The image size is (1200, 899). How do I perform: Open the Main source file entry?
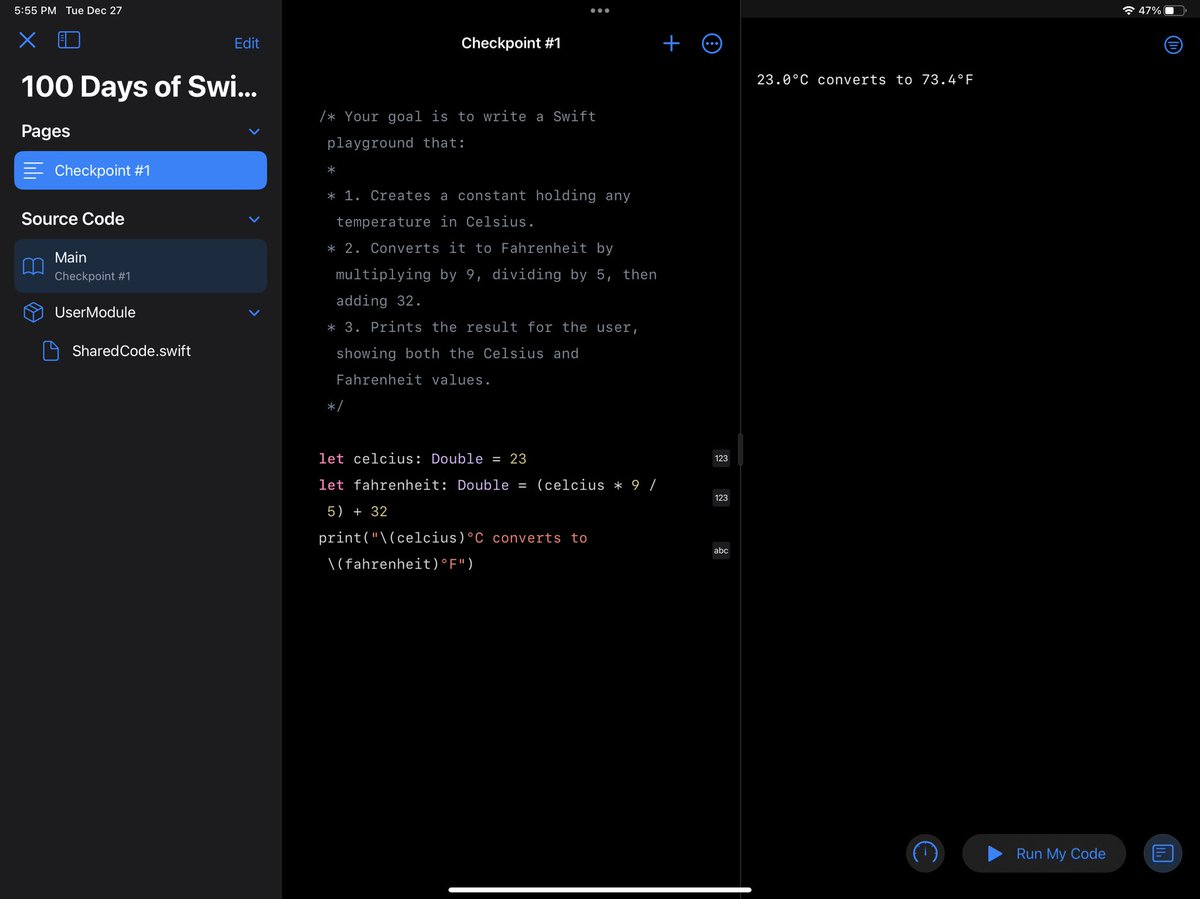140,266
